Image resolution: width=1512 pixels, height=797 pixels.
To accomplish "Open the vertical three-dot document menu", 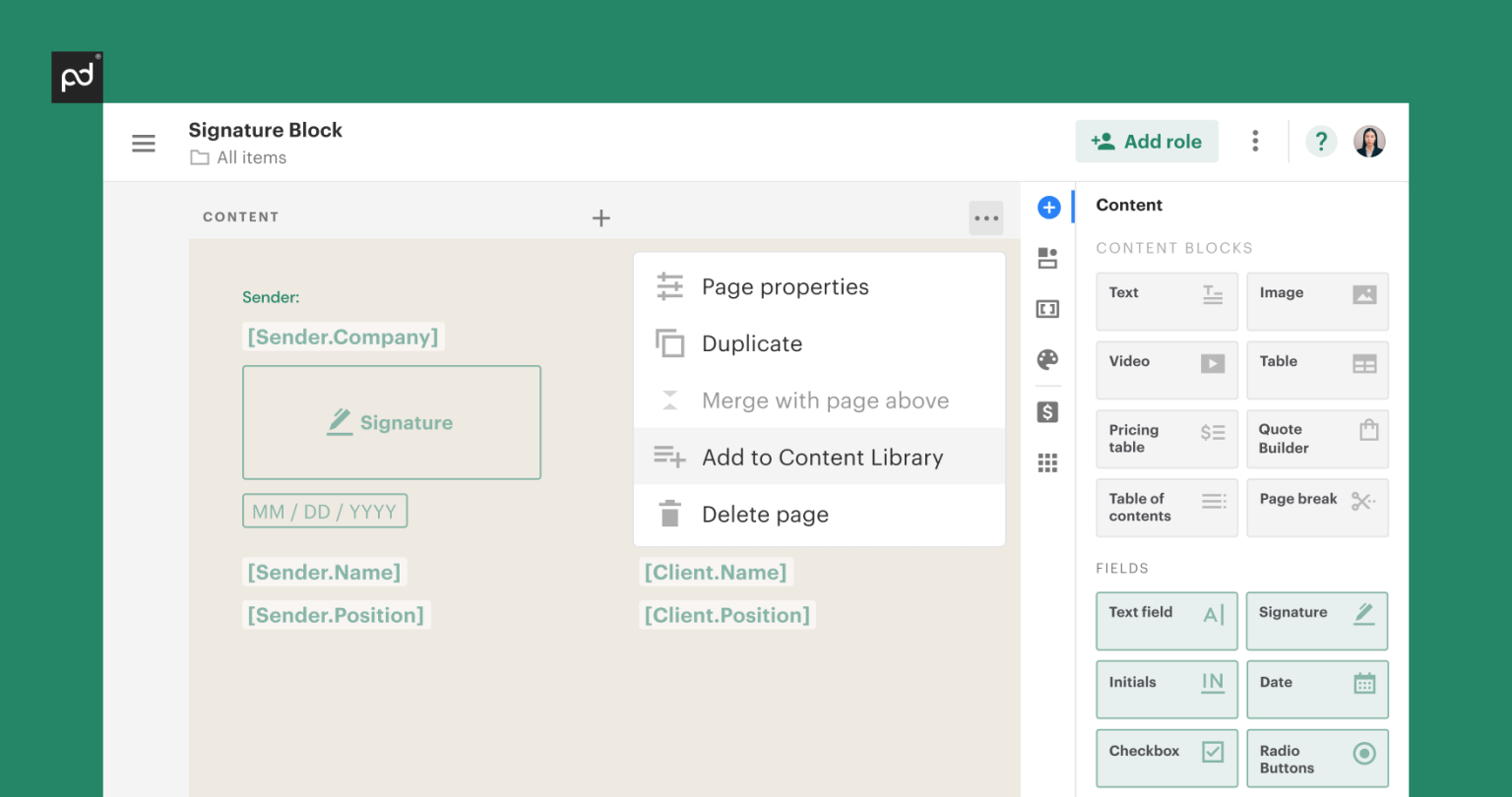I will click(1255, 142).
